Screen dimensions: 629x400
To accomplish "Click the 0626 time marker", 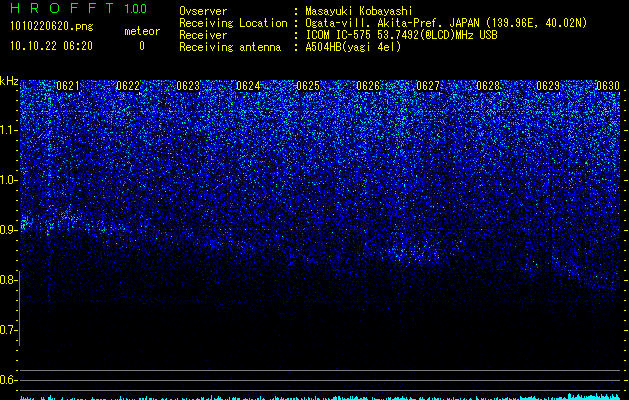I will pyautogui.click(x=368, y=86).
